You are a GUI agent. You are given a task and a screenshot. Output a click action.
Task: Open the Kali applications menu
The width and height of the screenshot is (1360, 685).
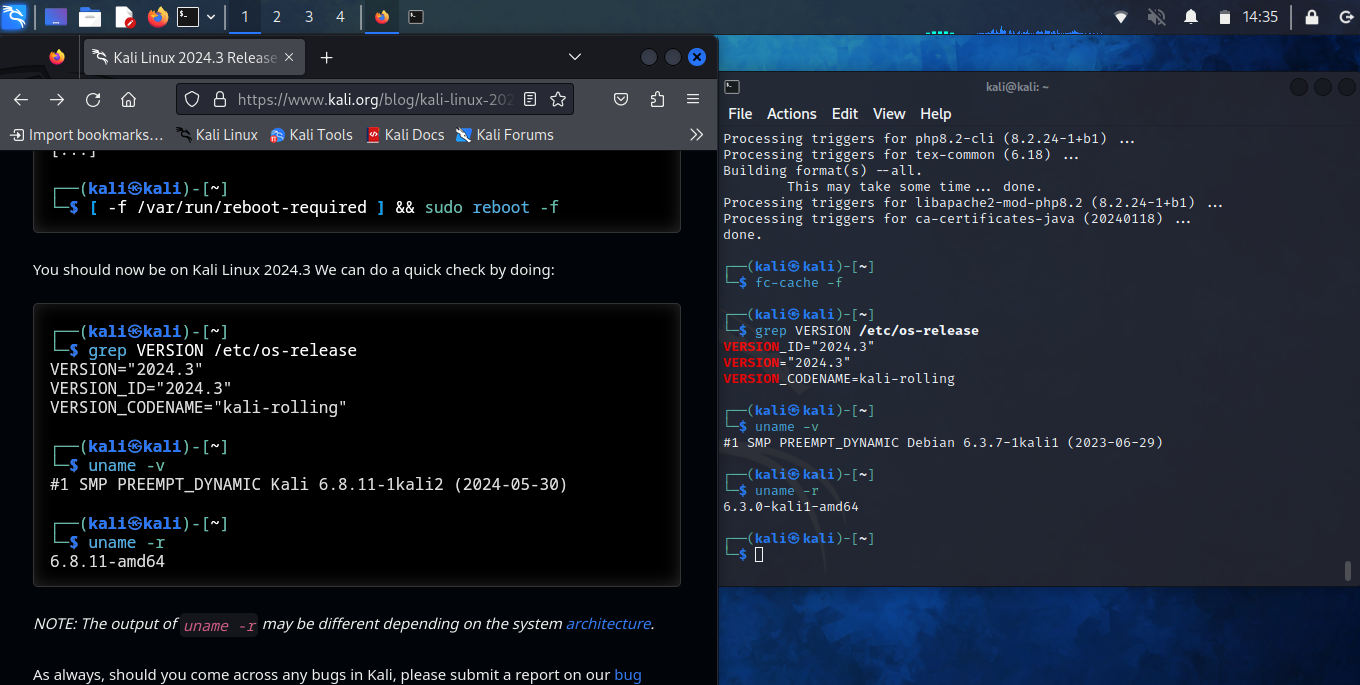(14, 16)
